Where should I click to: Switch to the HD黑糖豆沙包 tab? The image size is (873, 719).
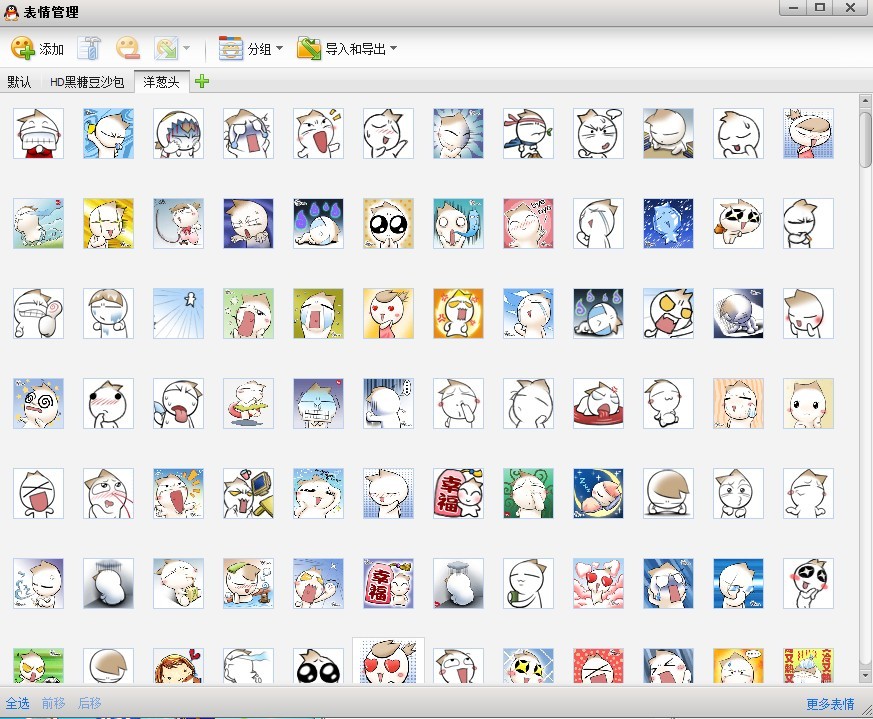pyautogui.click(x=87, y=81)
